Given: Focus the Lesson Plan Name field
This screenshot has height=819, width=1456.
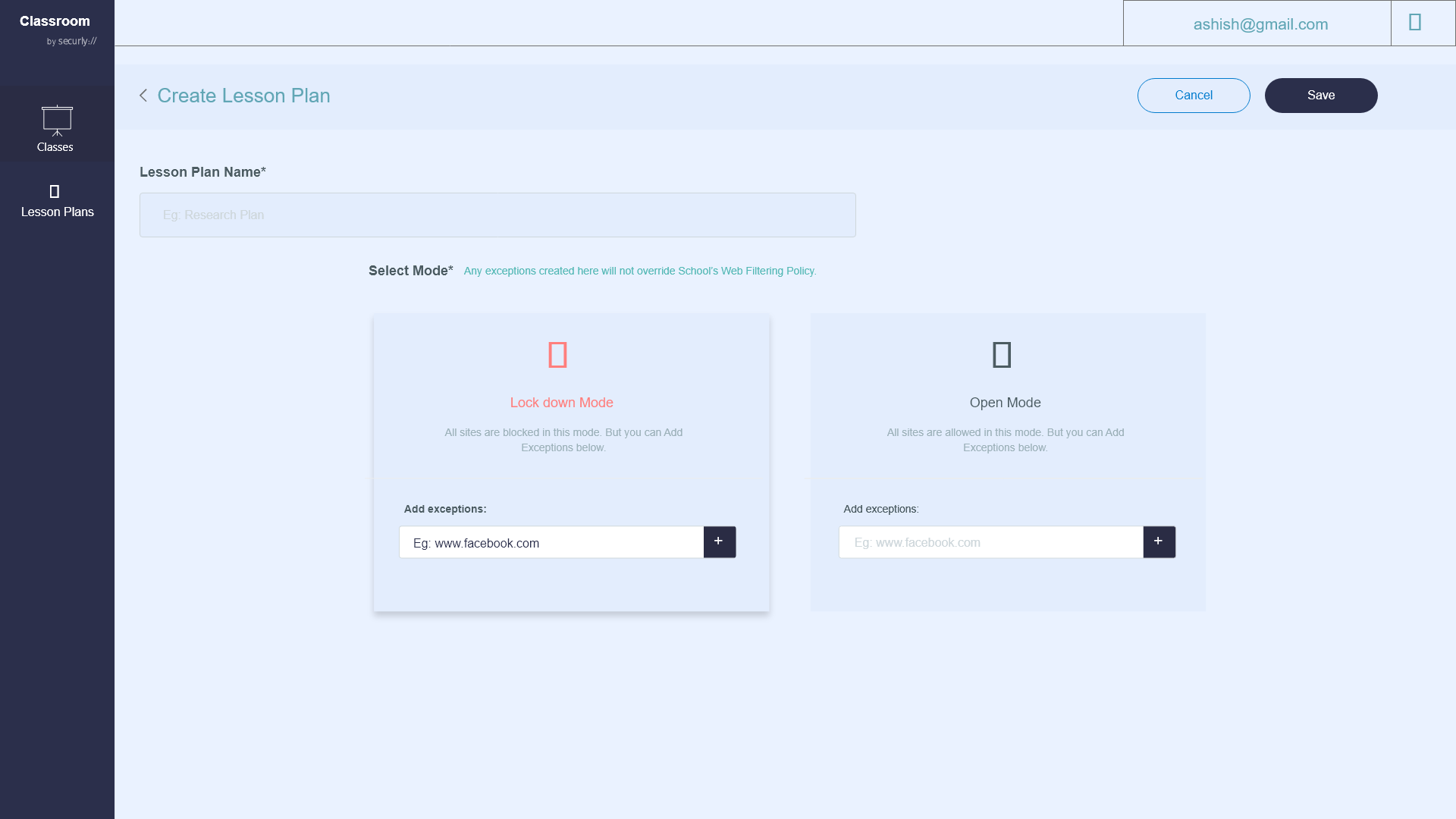Looking at the screenshot, I should [x=497, y=215].
